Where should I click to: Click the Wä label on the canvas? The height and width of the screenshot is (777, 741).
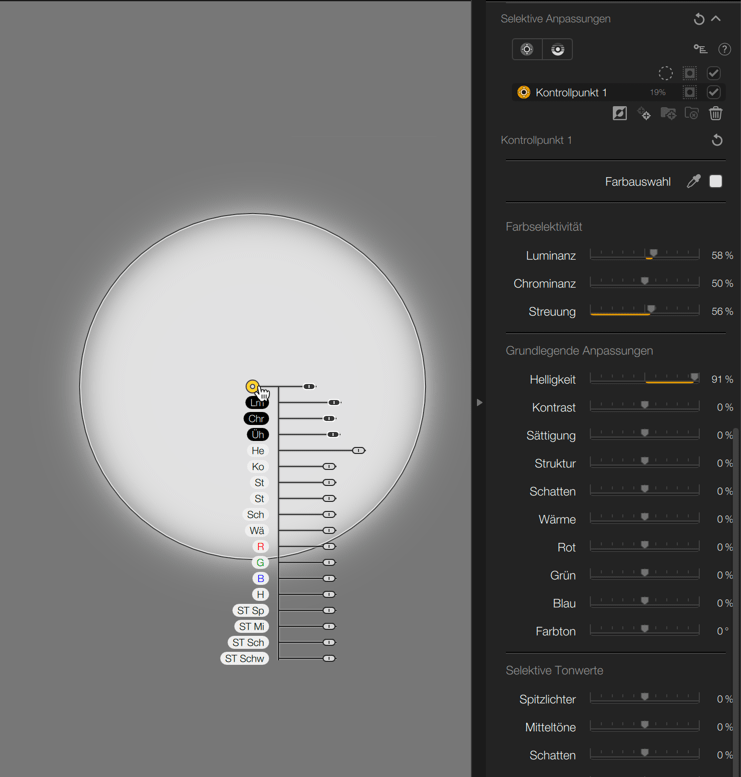pyautogui.click(x=257, y=531)
